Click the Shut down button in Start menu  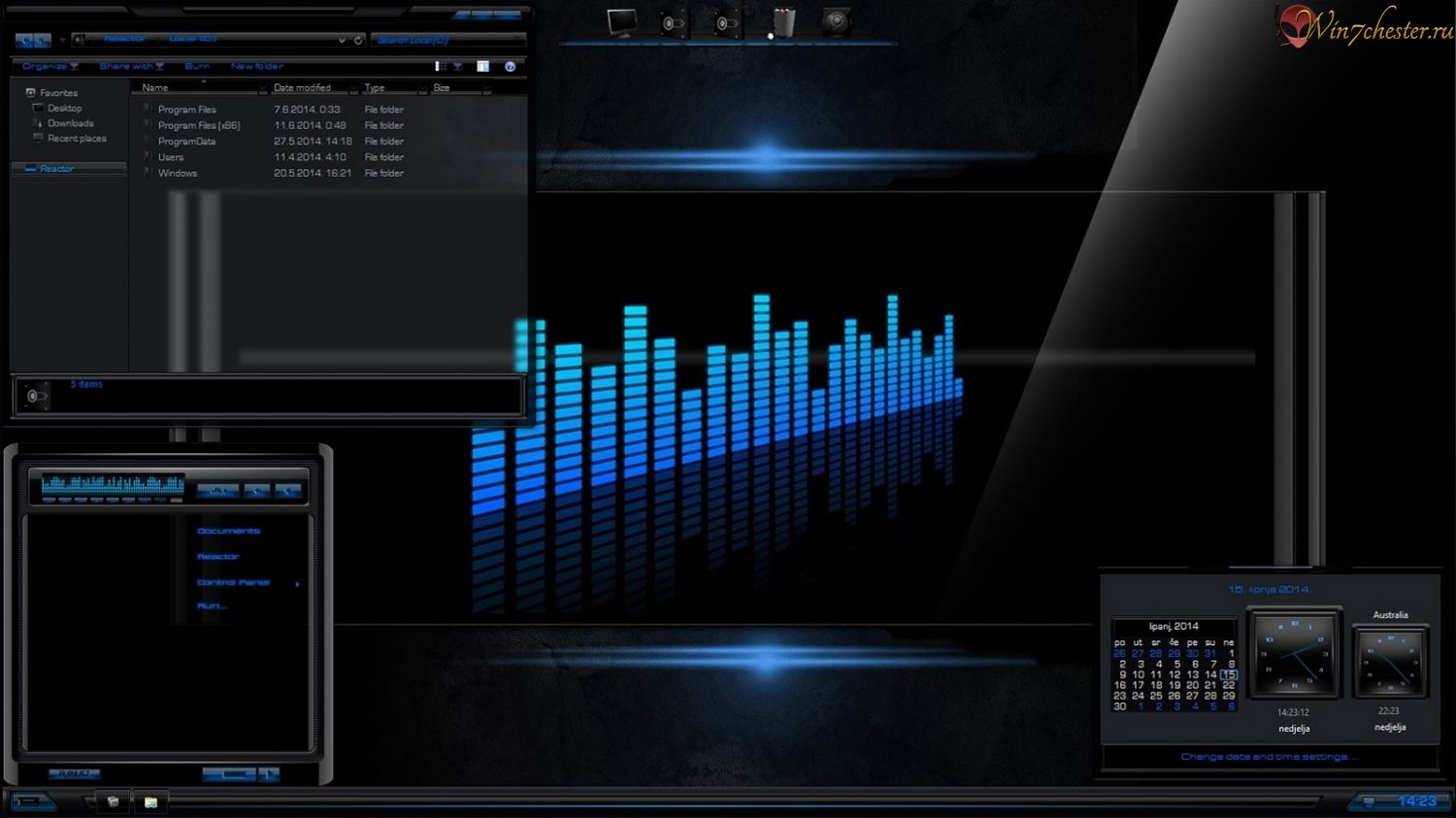[230, 773]
